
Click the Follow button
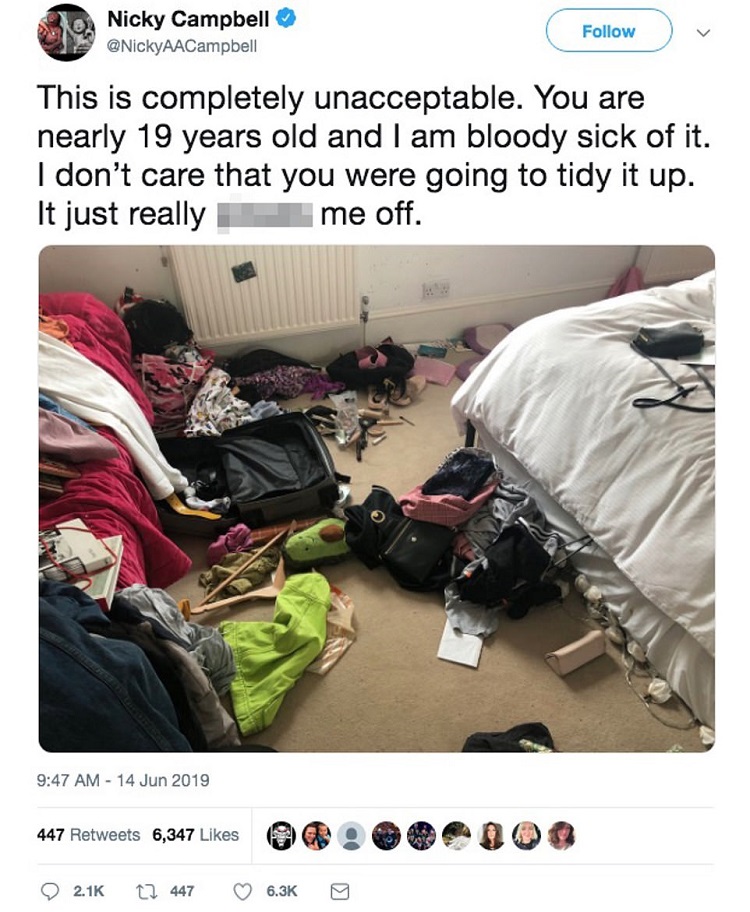[609, 31]
